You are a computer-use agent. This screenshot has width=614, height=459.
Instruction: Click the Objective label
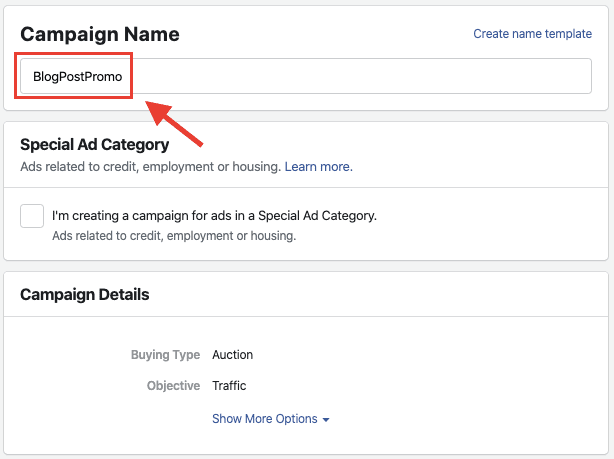coord(170,386)
